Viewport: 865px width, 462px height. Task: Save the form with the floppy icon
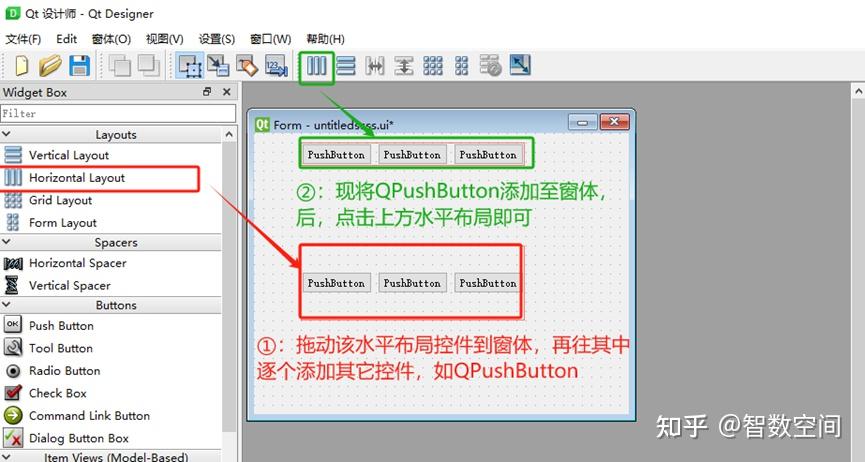click(79, 66)
